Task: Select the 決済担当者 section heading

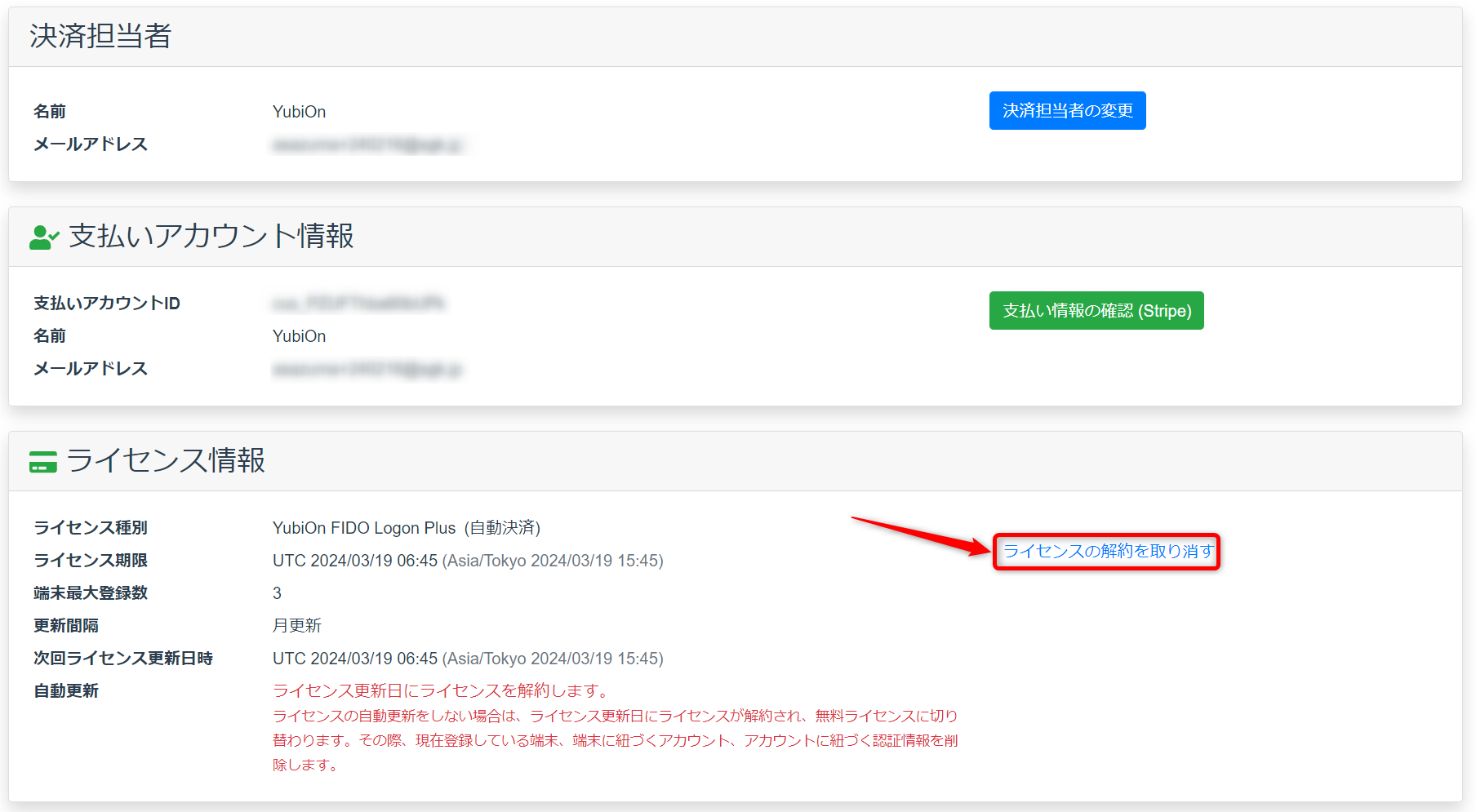Action: [x=100, y=37]
